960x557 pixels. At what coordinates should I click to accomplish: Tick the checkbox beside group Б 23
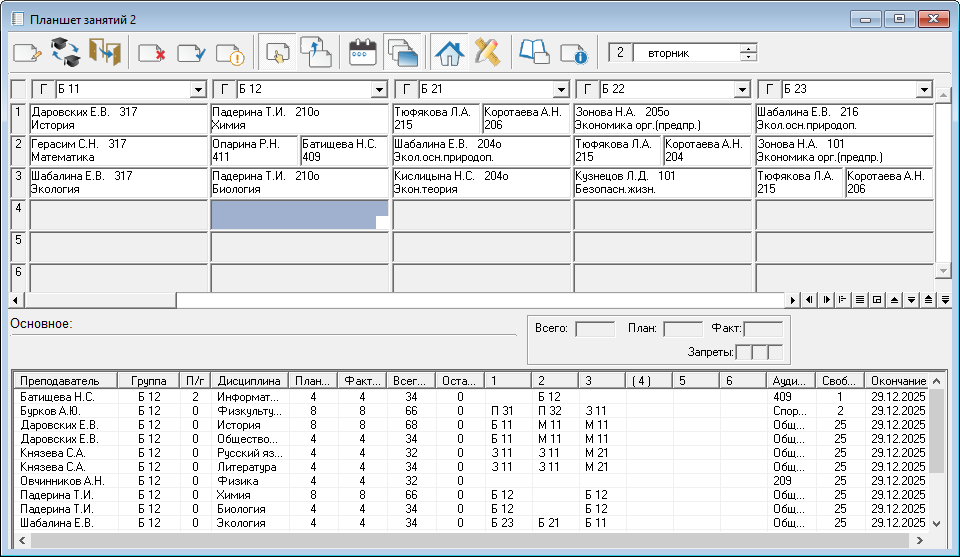[x=771, y=90]
